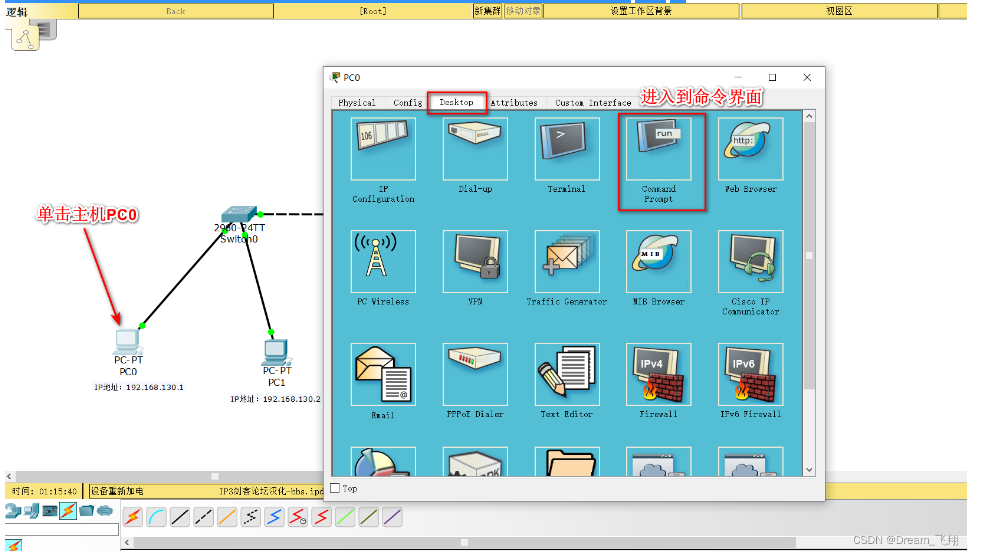The image size is (984, 557).
Task: Switch to the Physical tab
Action: [356, 103]
